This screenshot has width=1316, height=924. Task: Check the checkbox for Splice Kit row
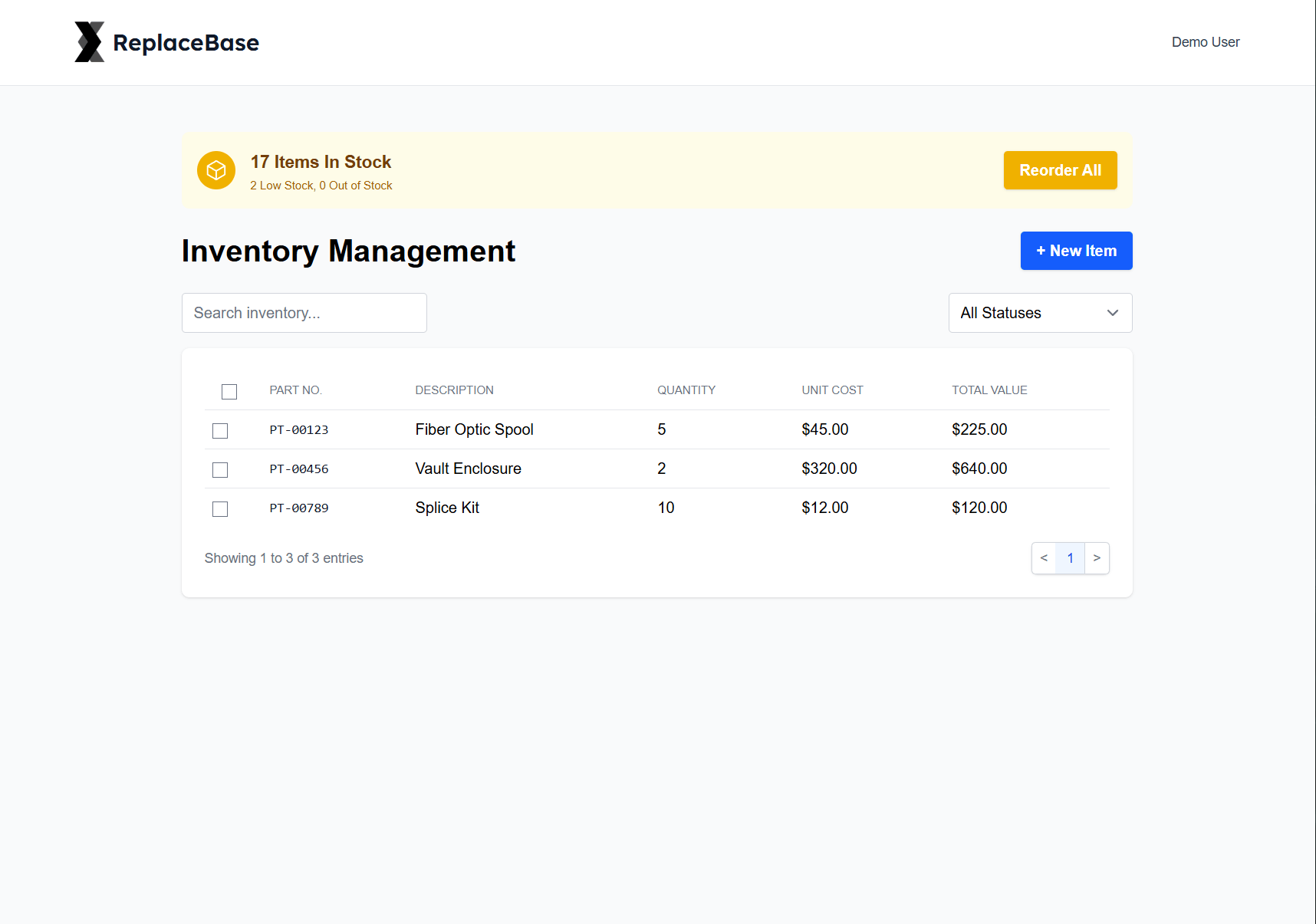pos(220,508)
